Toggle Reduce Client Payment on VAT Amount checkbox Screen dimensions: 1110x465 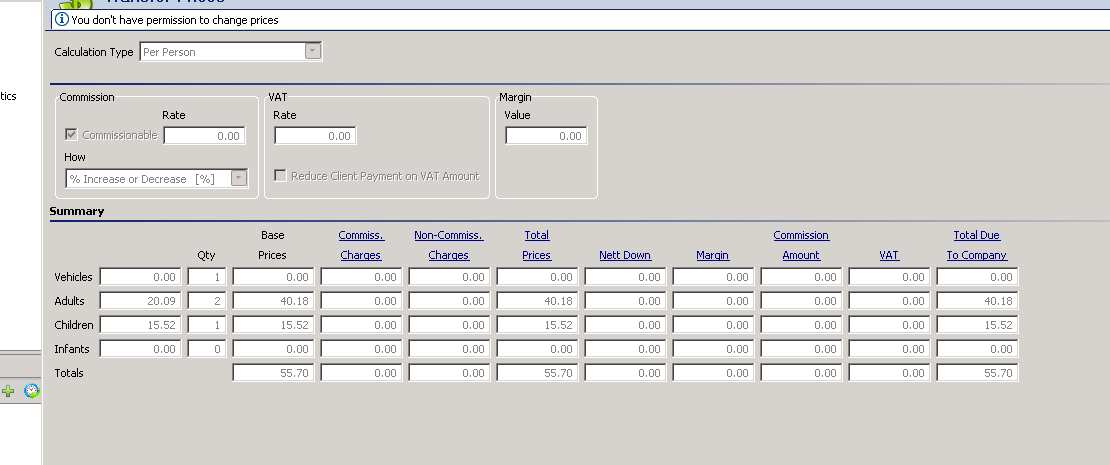point(280,176)
